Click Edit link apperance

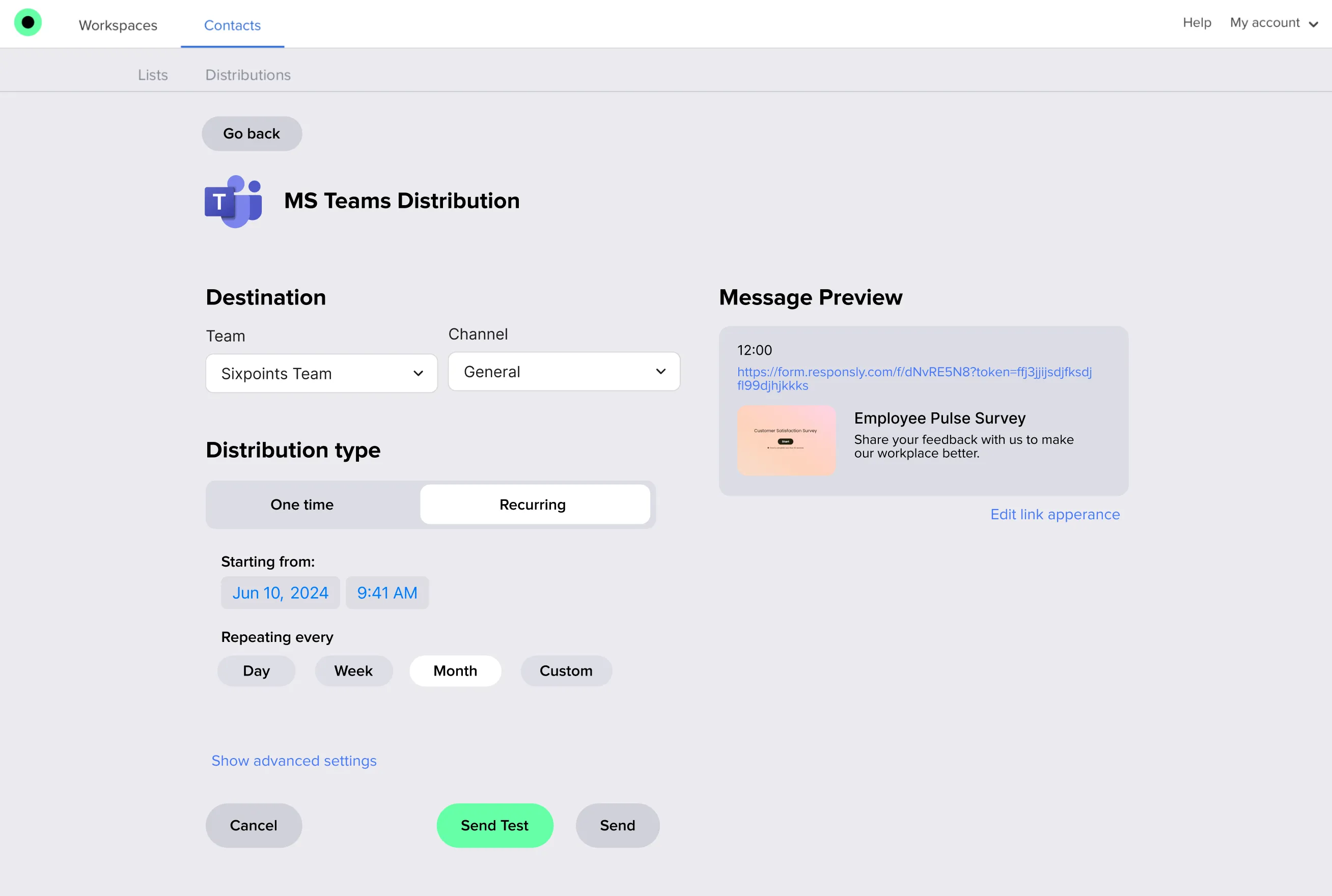[x=1055, y=514]
